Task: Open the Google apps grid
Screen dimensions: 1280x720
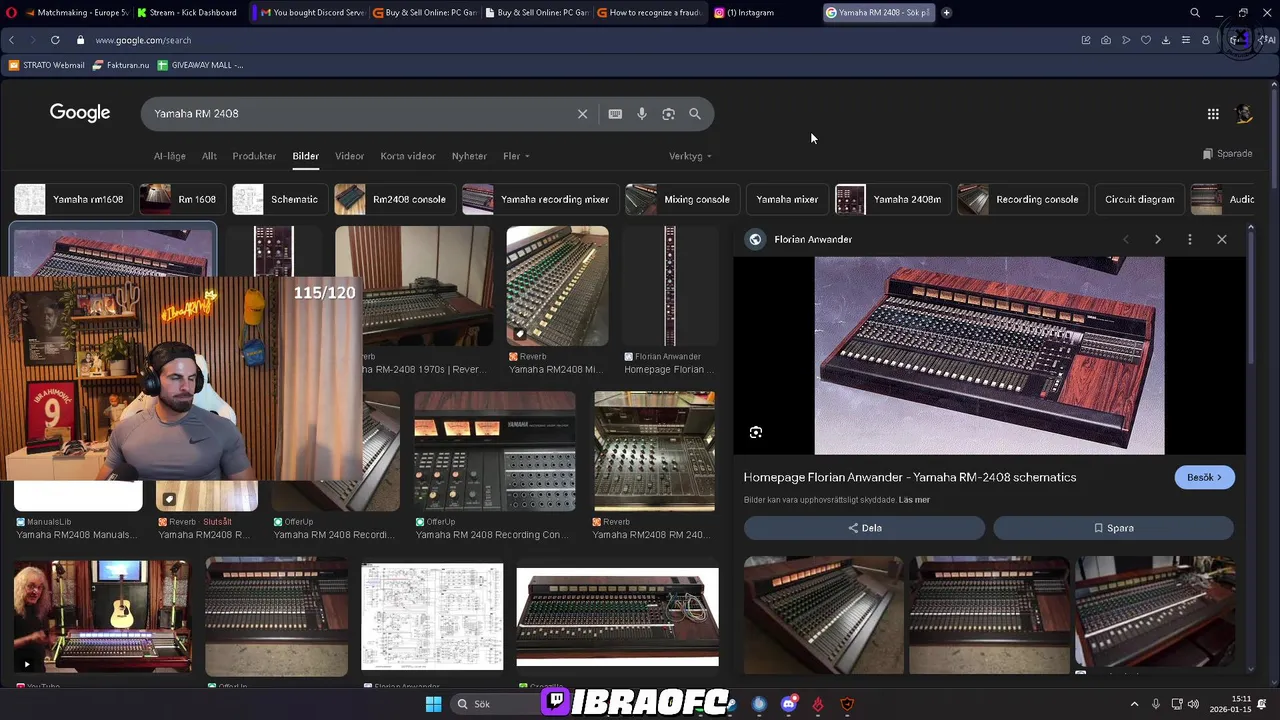Action: pyautogui.click(x=1213, y=114)
